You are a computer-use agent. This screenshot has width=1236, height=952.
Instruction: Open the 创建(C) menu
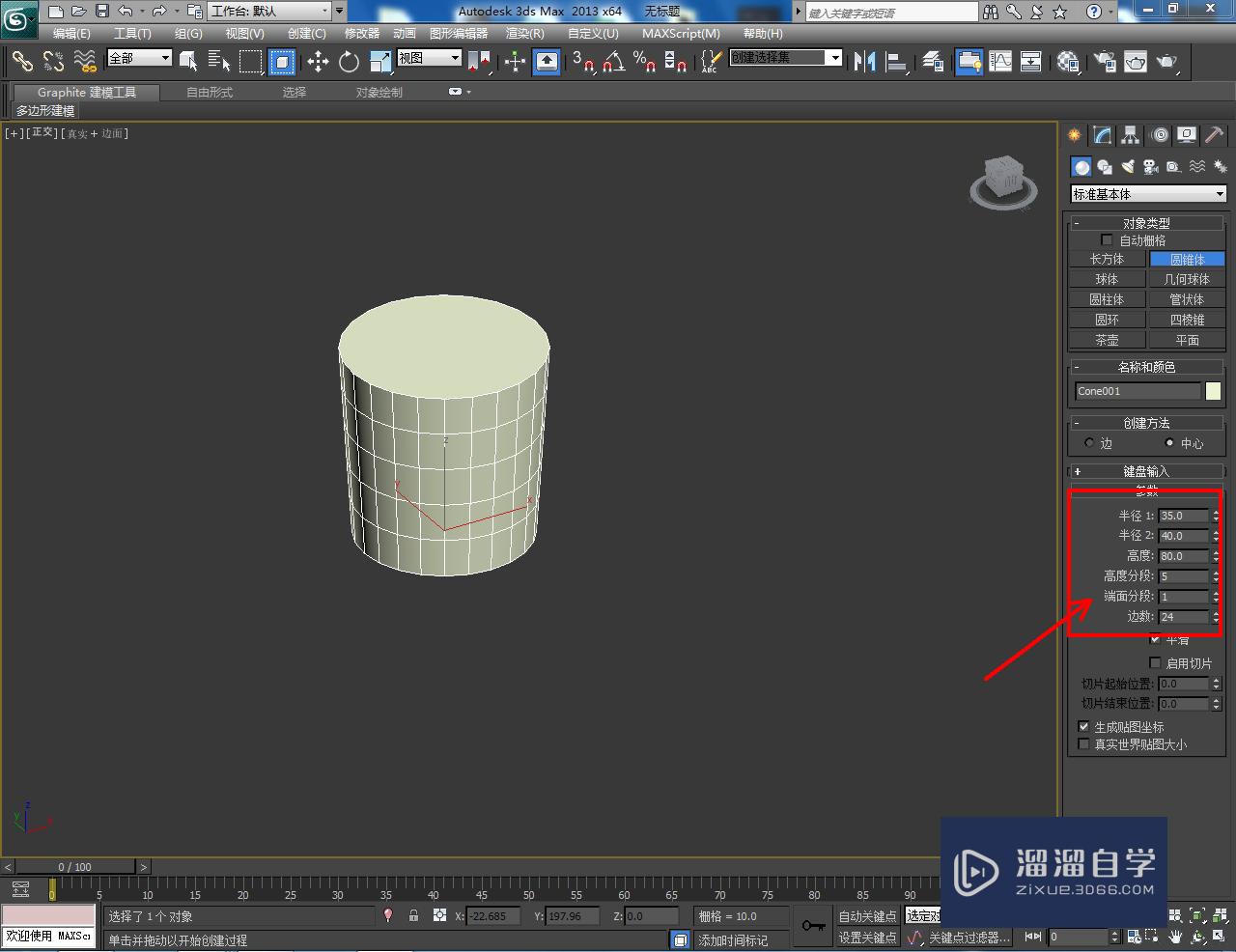point(307,33)
